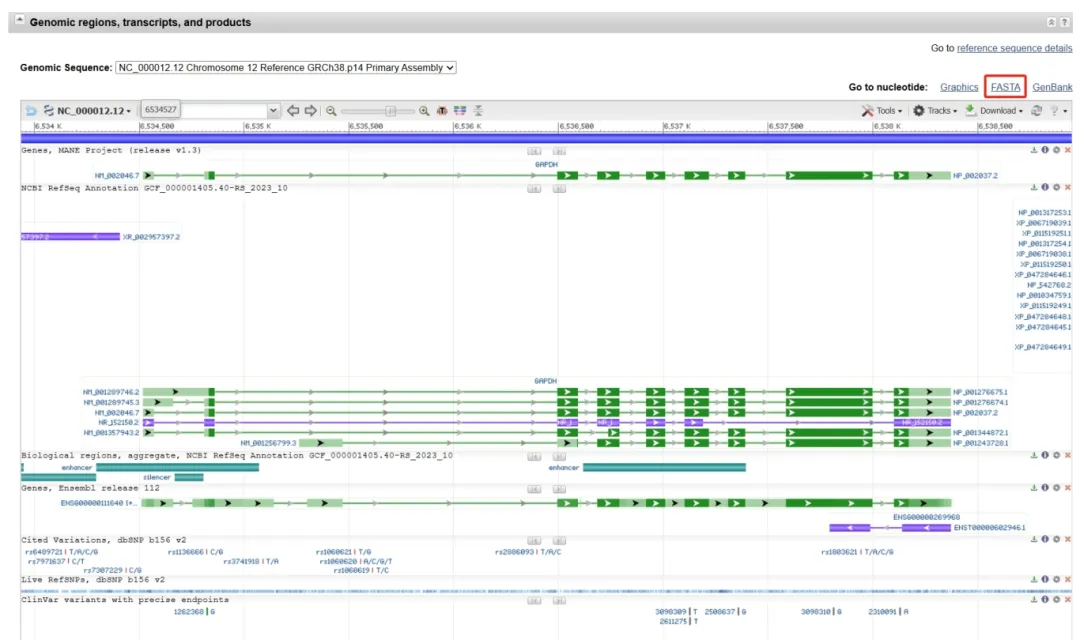Pan the view right with the right arrow
1080x640 pixels.
pos(311,110)
